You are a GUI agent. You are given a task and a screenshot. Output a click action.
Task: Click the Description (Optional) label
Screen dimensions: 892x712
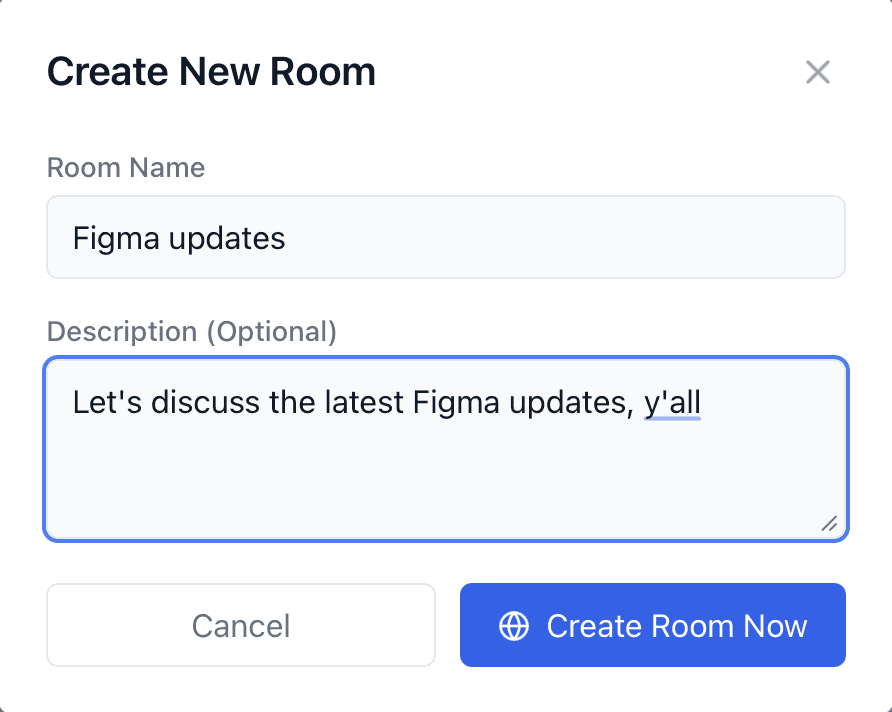pyautogui.click(x=192, y=331)
